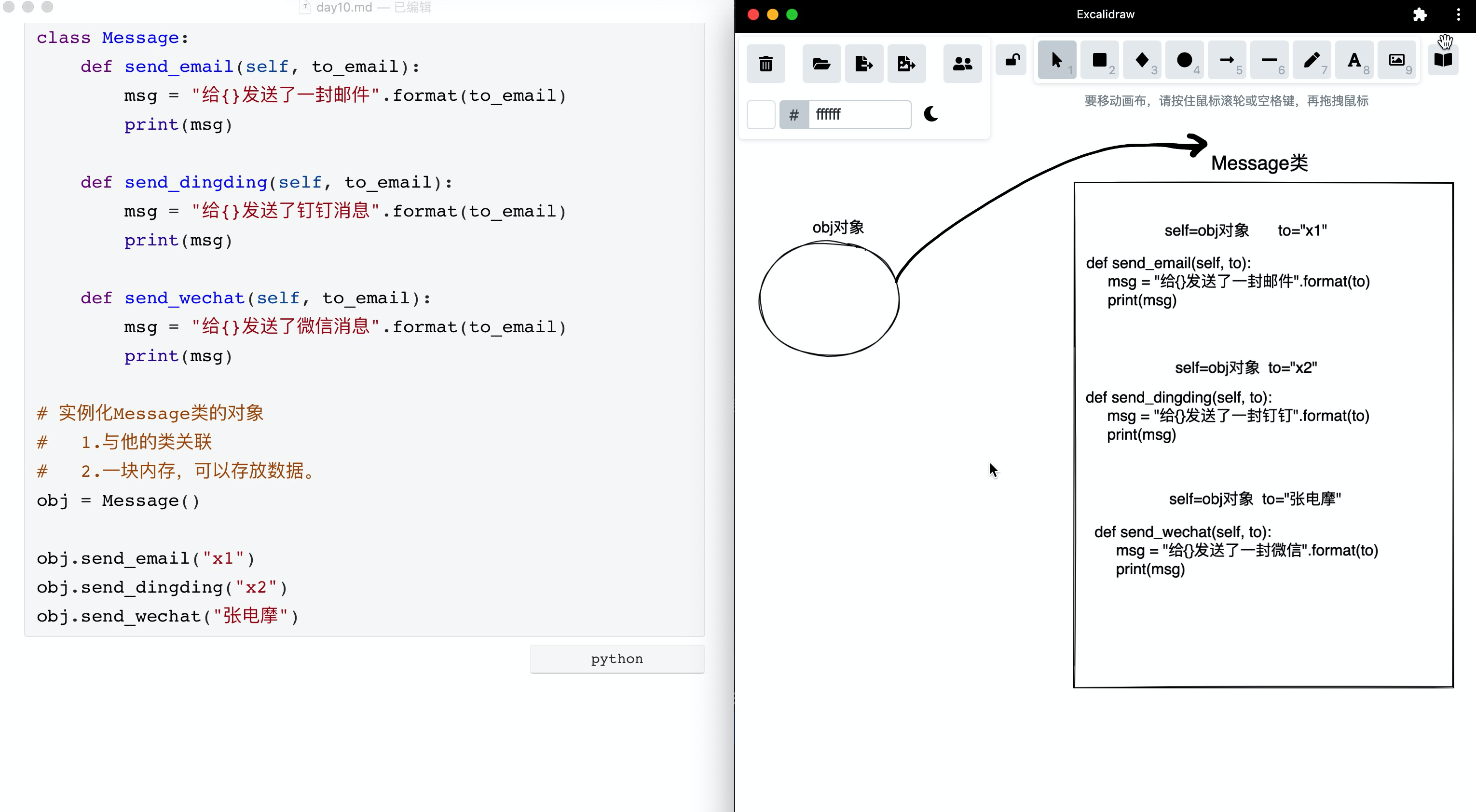Open the Excalidraw shape Library
The width and height of the screenshot is (1476, 812).
(1443, 59)
